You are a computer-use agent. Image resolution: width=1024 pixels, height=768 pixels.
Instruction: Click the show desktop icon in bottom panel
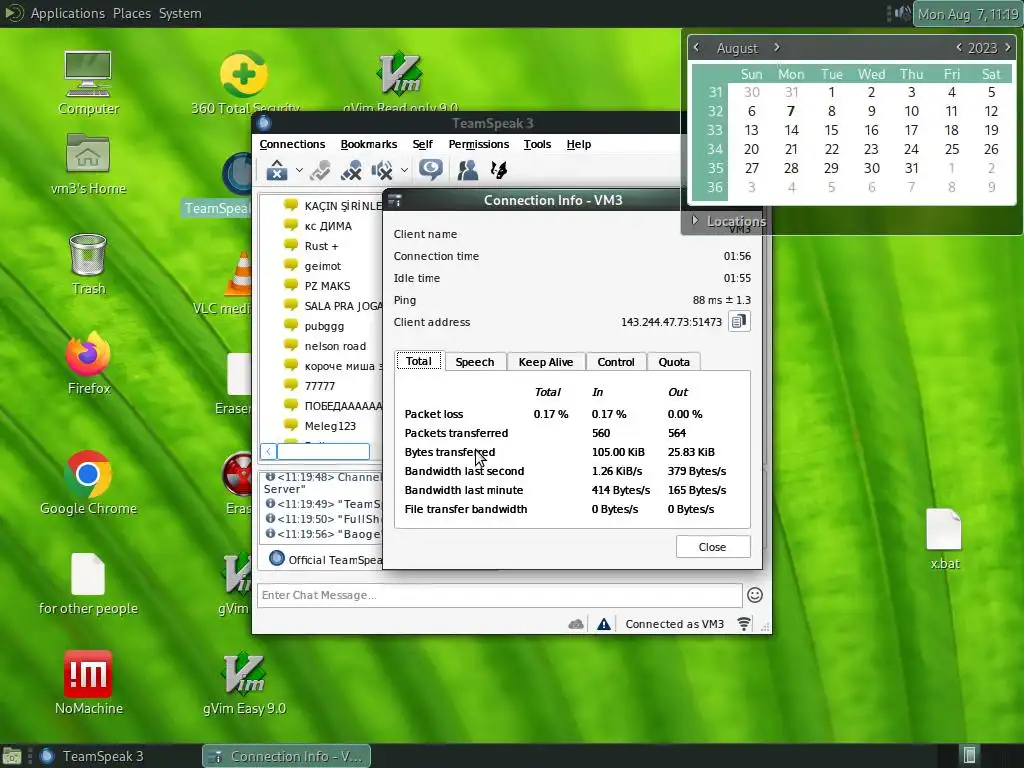click(12, 756)
